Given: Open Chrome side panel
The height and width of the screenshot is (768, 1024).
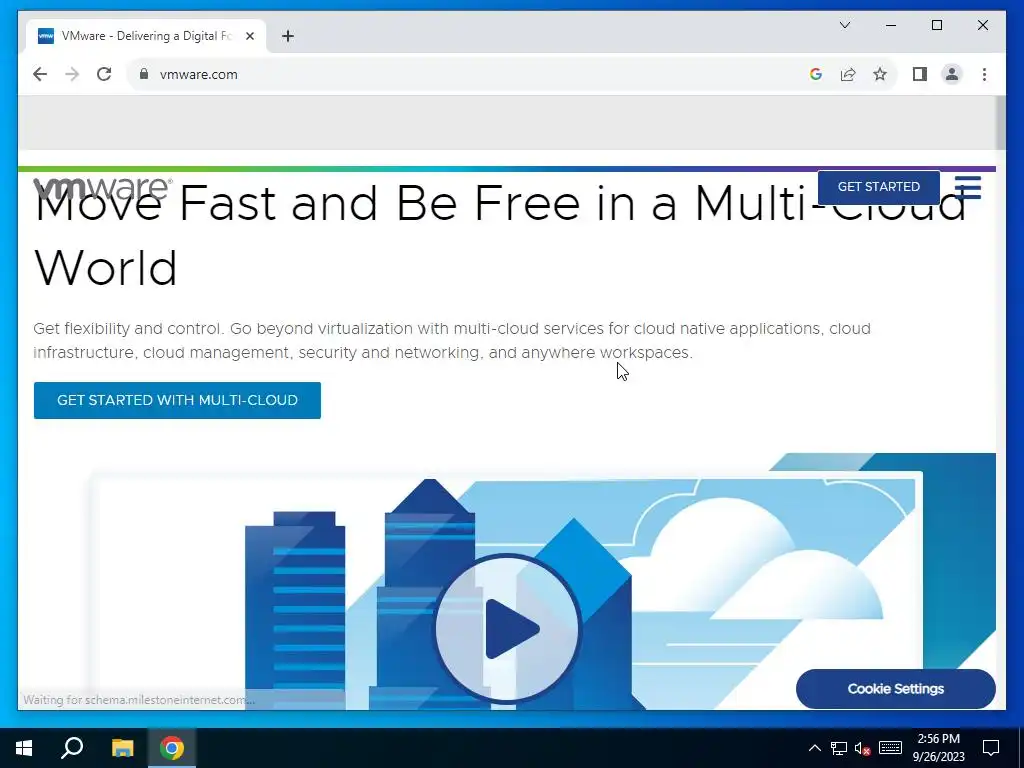Looking at the screenshot, I should click(x=920, y=74).
